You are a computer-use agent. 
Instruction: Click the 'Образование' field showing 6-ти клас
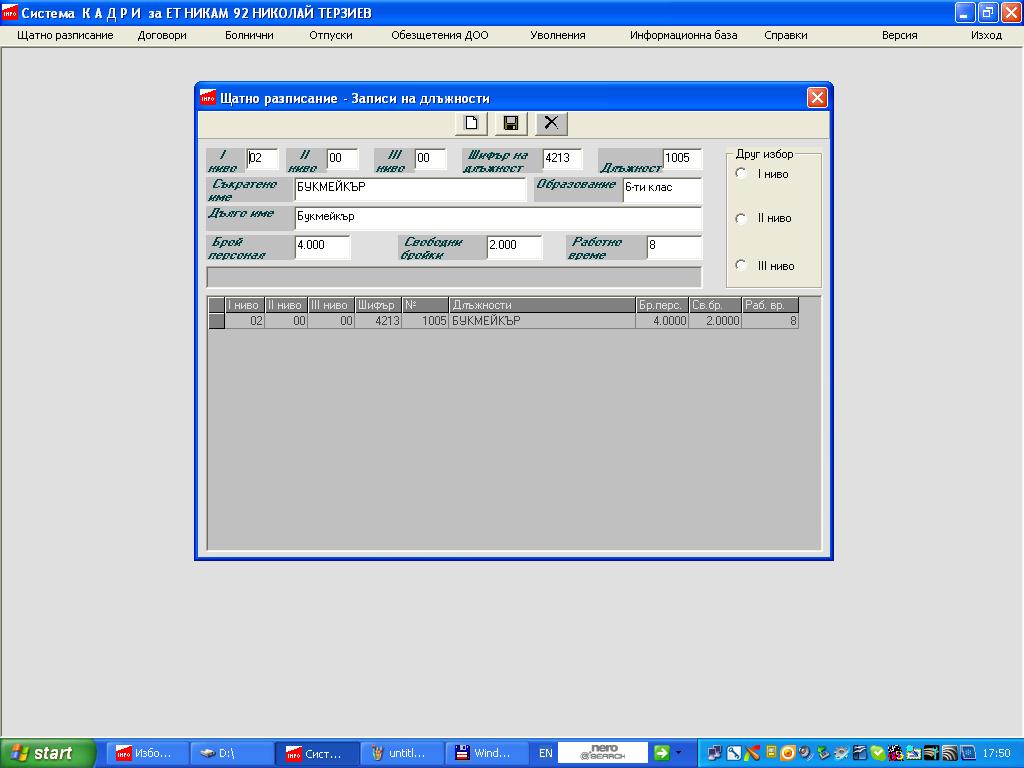(x=662, y=188)
